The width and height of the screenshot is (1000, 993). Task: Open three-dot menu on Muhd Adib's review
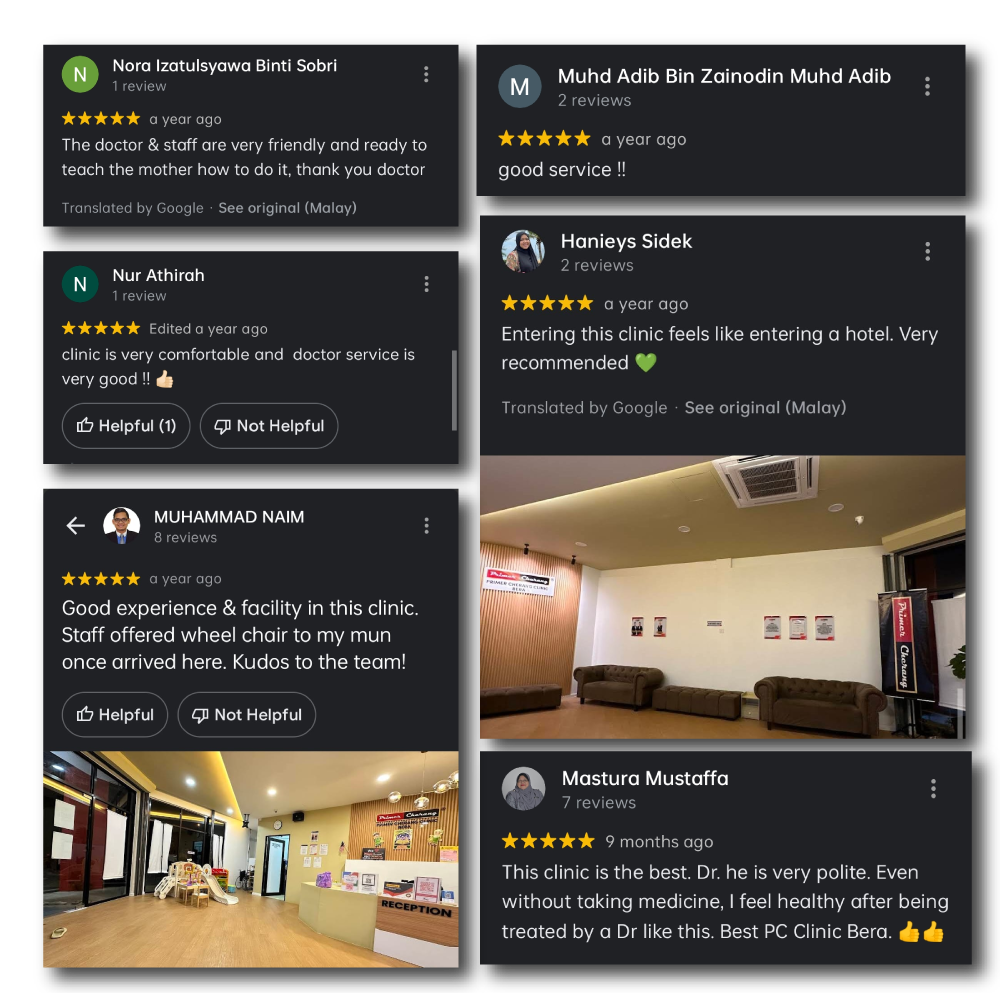click(x=927, y=86)
